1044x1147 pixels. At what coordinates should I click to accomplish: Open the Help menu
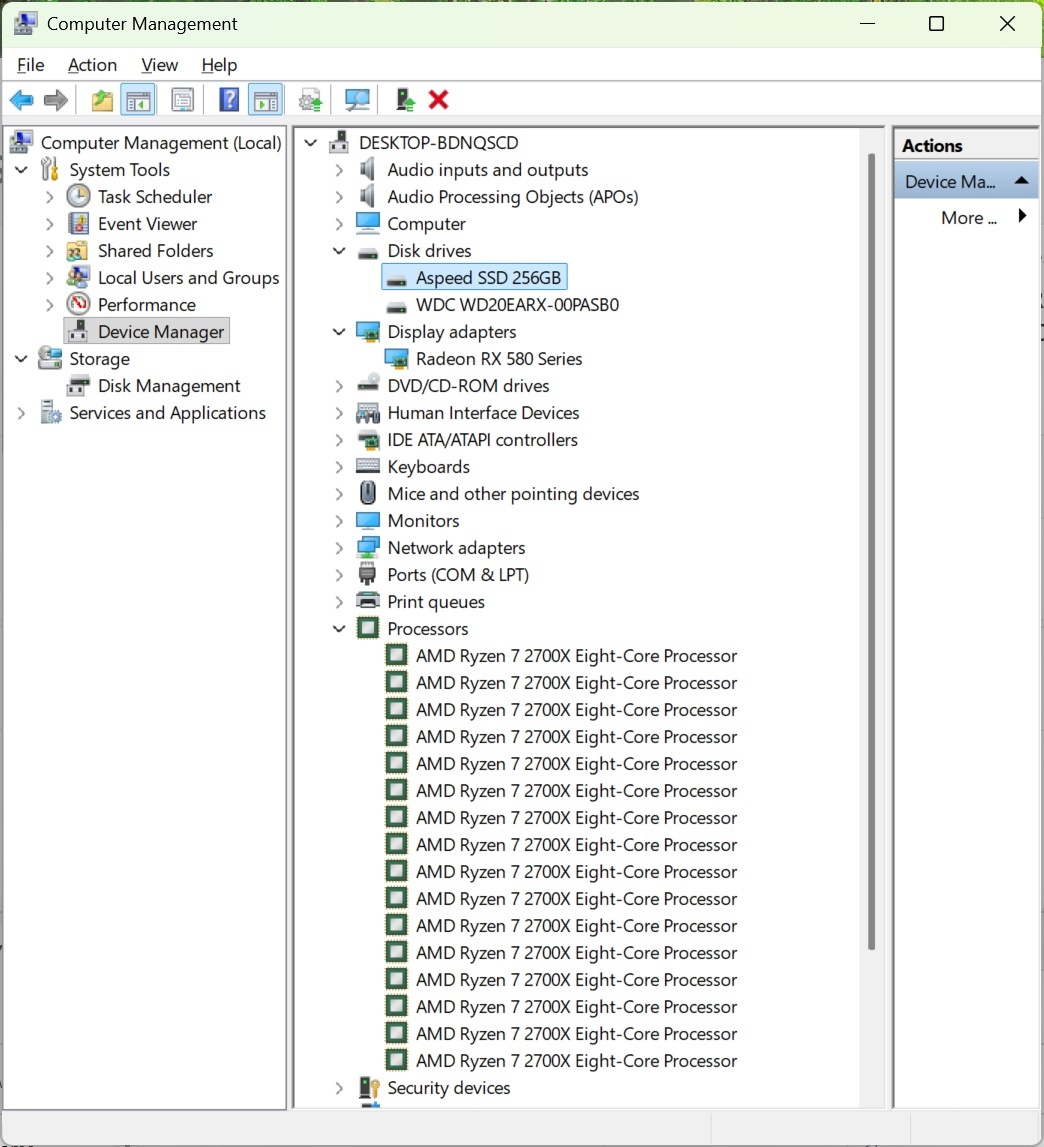coord(219,65)
